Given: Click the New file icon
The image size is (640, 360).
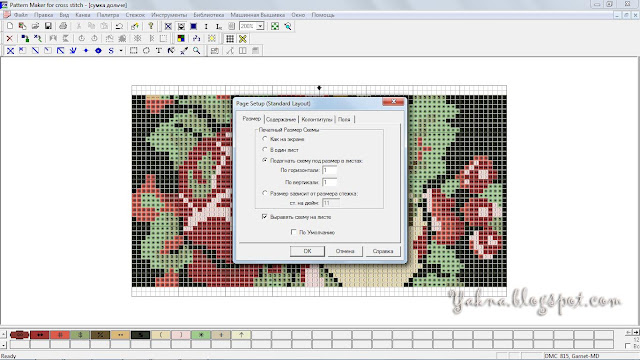Looking at the screenshot, I should click(10, 26).
